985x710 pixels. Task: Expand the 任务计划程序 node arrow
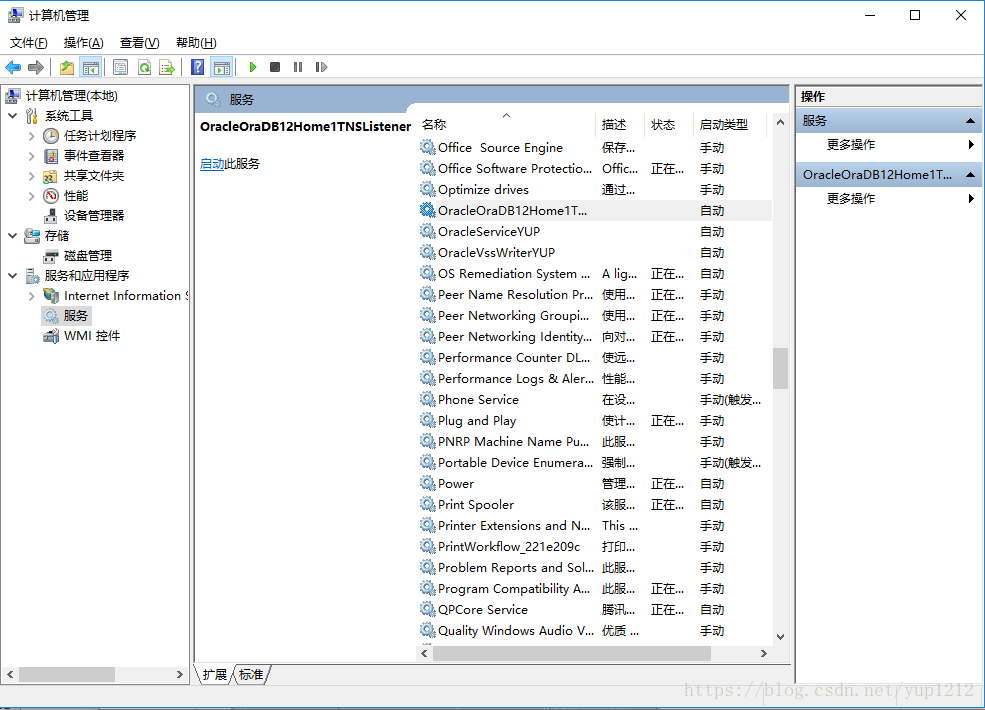tap(31, 136)
